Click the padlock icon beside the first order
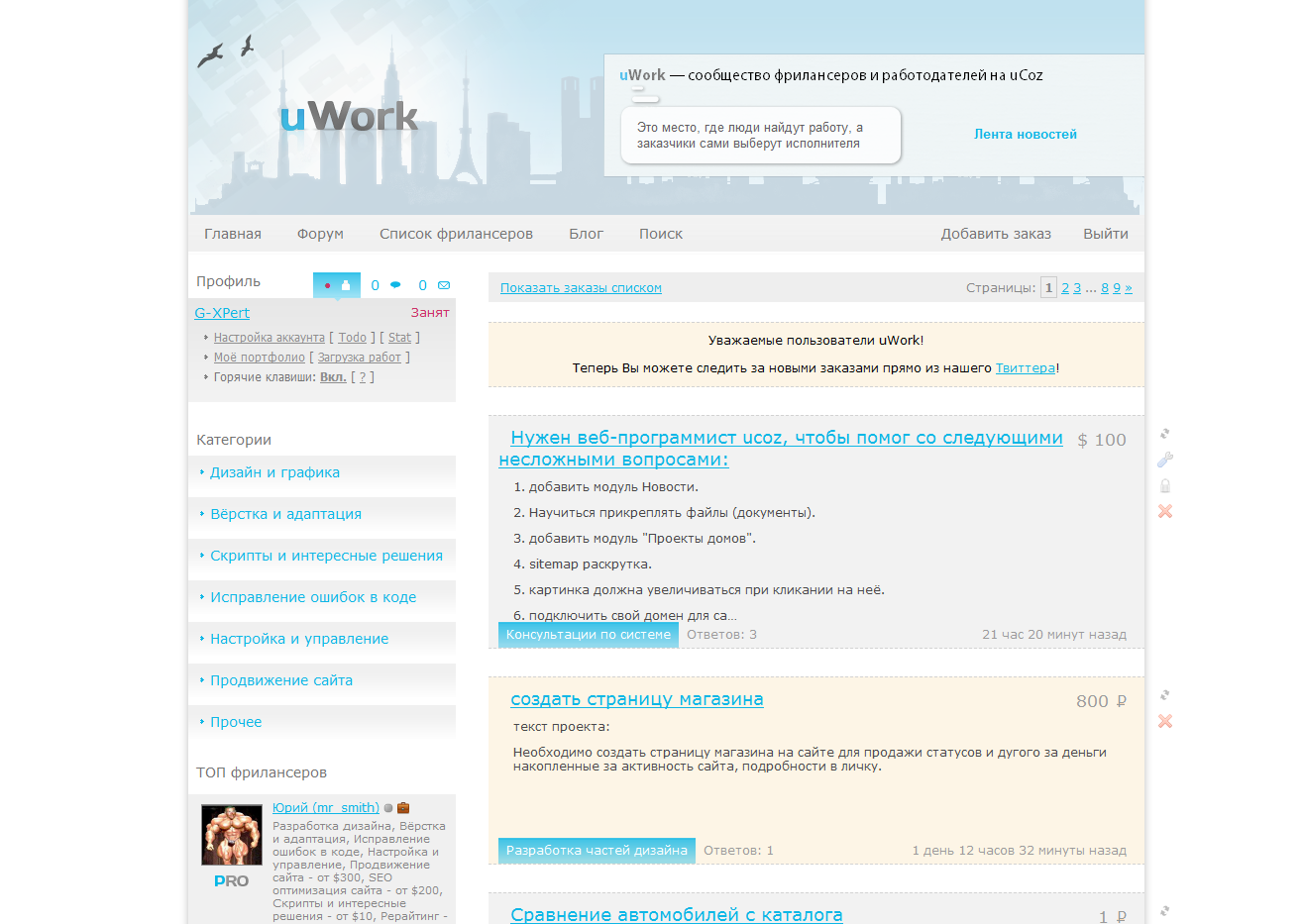The height and width of the screenshot is (924, 1303). [1165, 485]
